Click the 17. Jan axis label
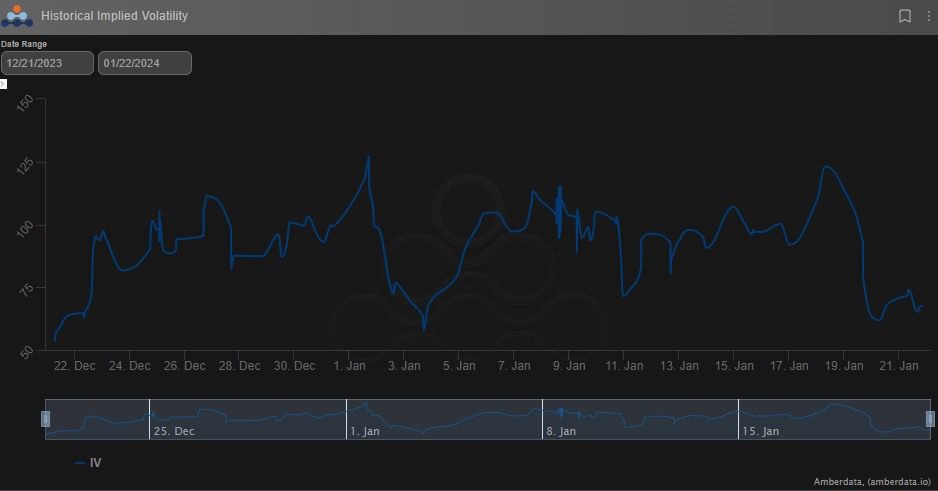Image resolution: width=938 pixels, height=491 pixels. [x=789, y=366]
